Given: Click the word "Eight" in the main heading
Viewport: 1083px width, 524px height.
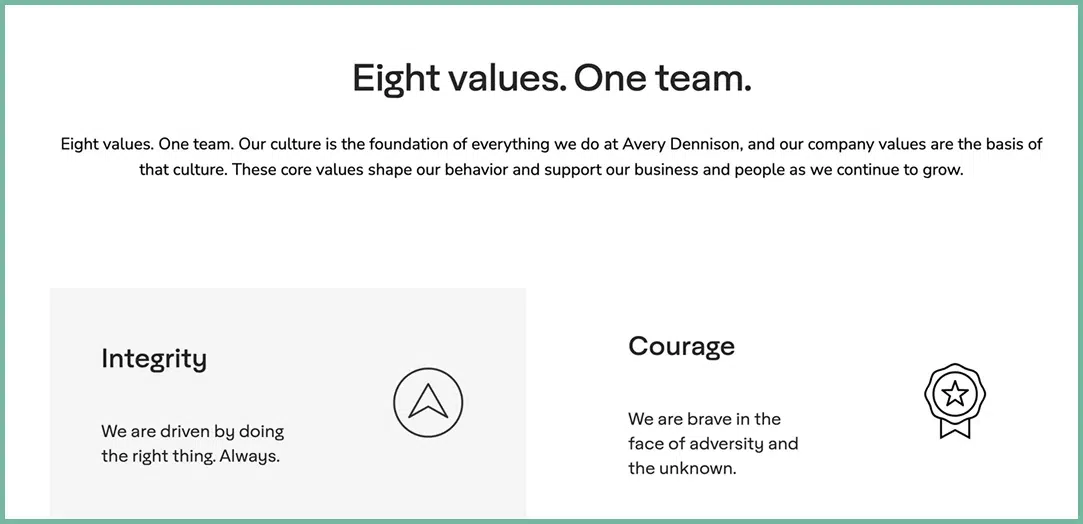Looking at the screenshot, I should coord(396,78).
